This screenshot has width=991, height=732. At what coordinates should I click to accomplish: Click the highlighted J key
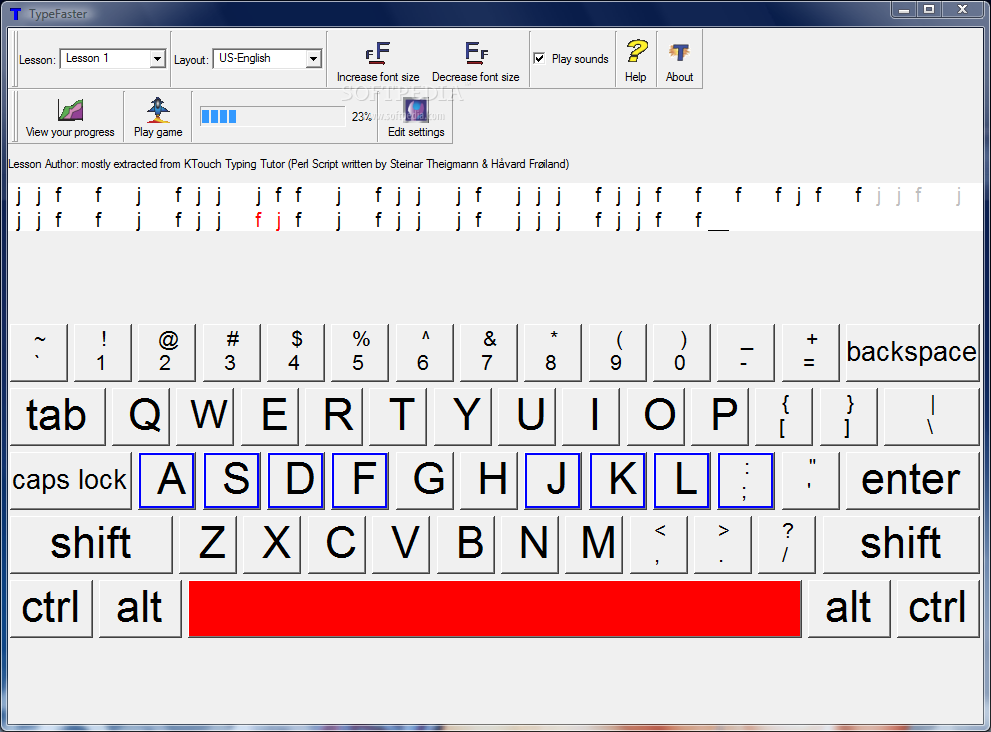pyautogui.click(x=553, y=480)
